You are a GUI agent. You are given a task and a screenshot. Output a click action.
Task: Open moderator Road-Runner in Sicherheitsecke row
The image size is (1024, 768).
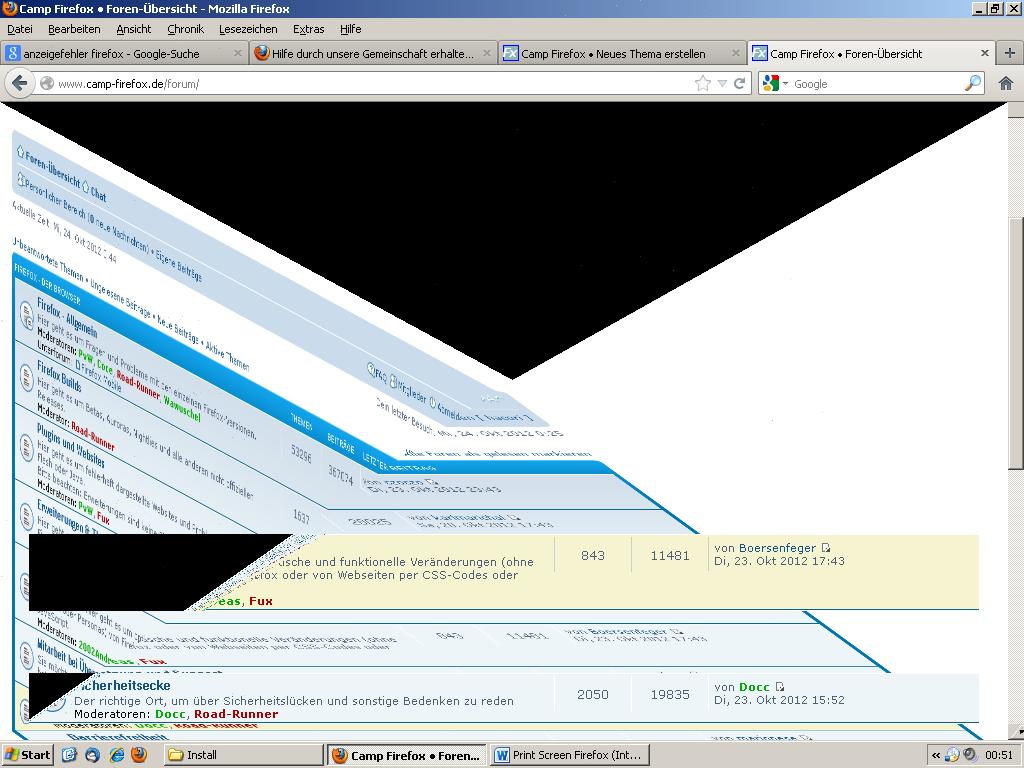click(236, 714)
